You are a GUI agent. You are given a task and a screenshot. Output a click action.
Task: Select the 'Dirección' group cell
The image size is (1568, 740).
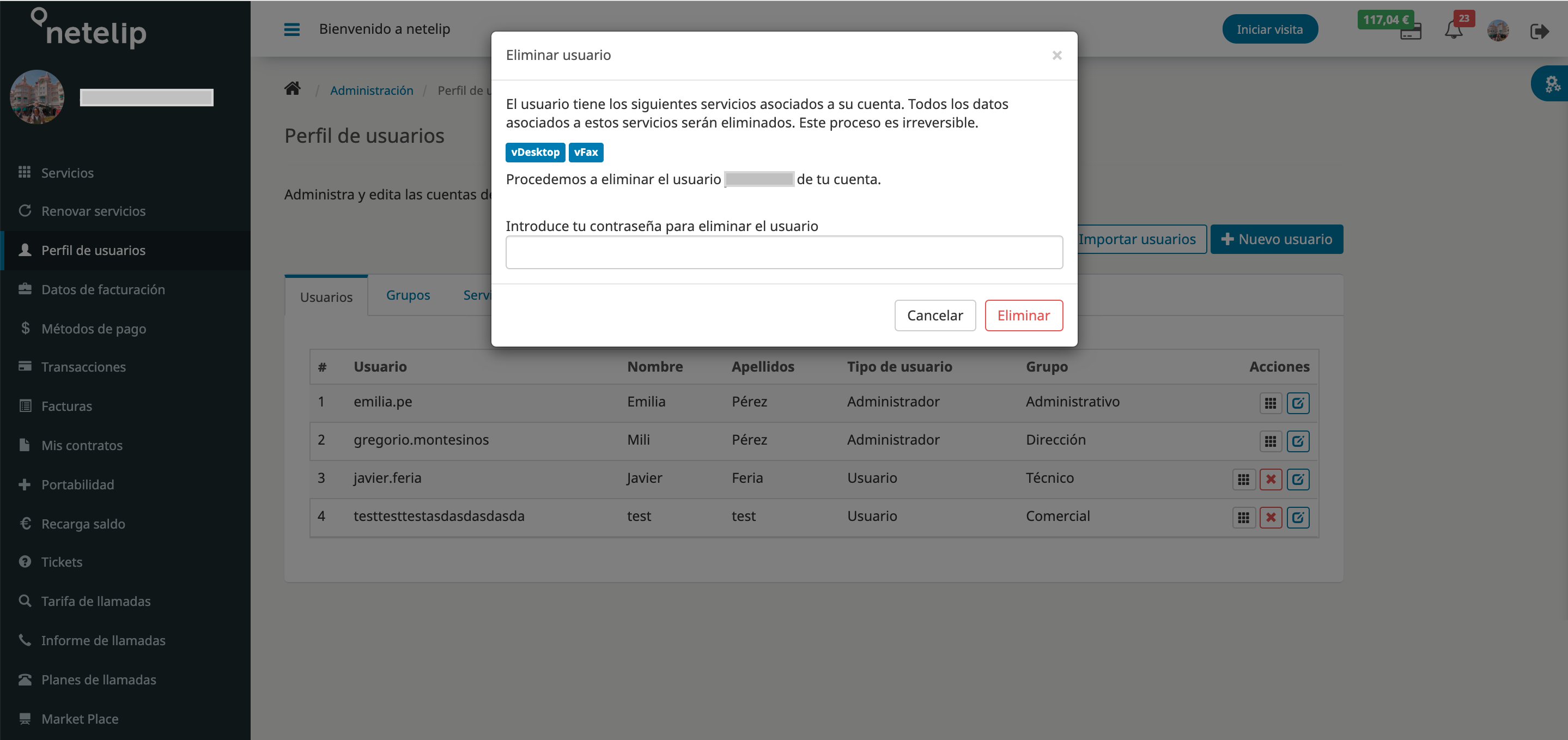1055,440
